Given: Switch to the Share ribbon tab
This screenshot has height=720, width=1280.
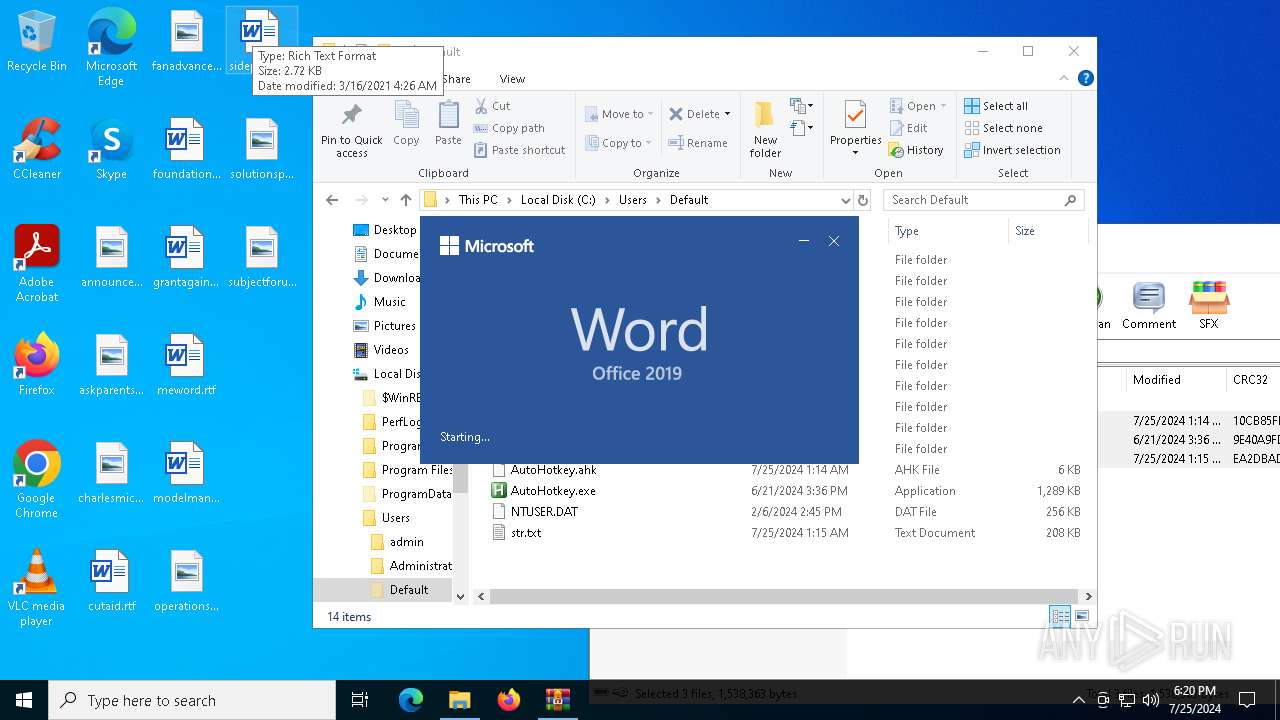Looking at the screenshot, I should click(456, 79).
